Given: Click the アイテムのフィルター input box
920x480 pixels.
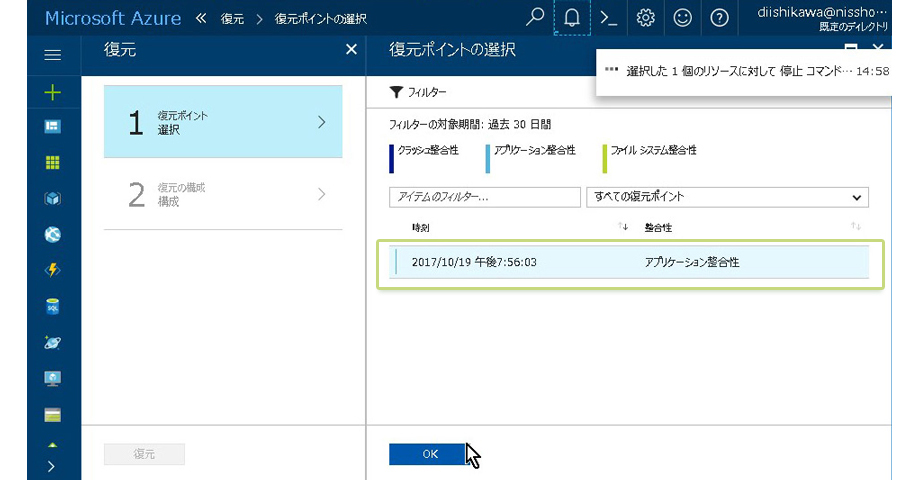Looking at the screenshot, I should 485,197.
